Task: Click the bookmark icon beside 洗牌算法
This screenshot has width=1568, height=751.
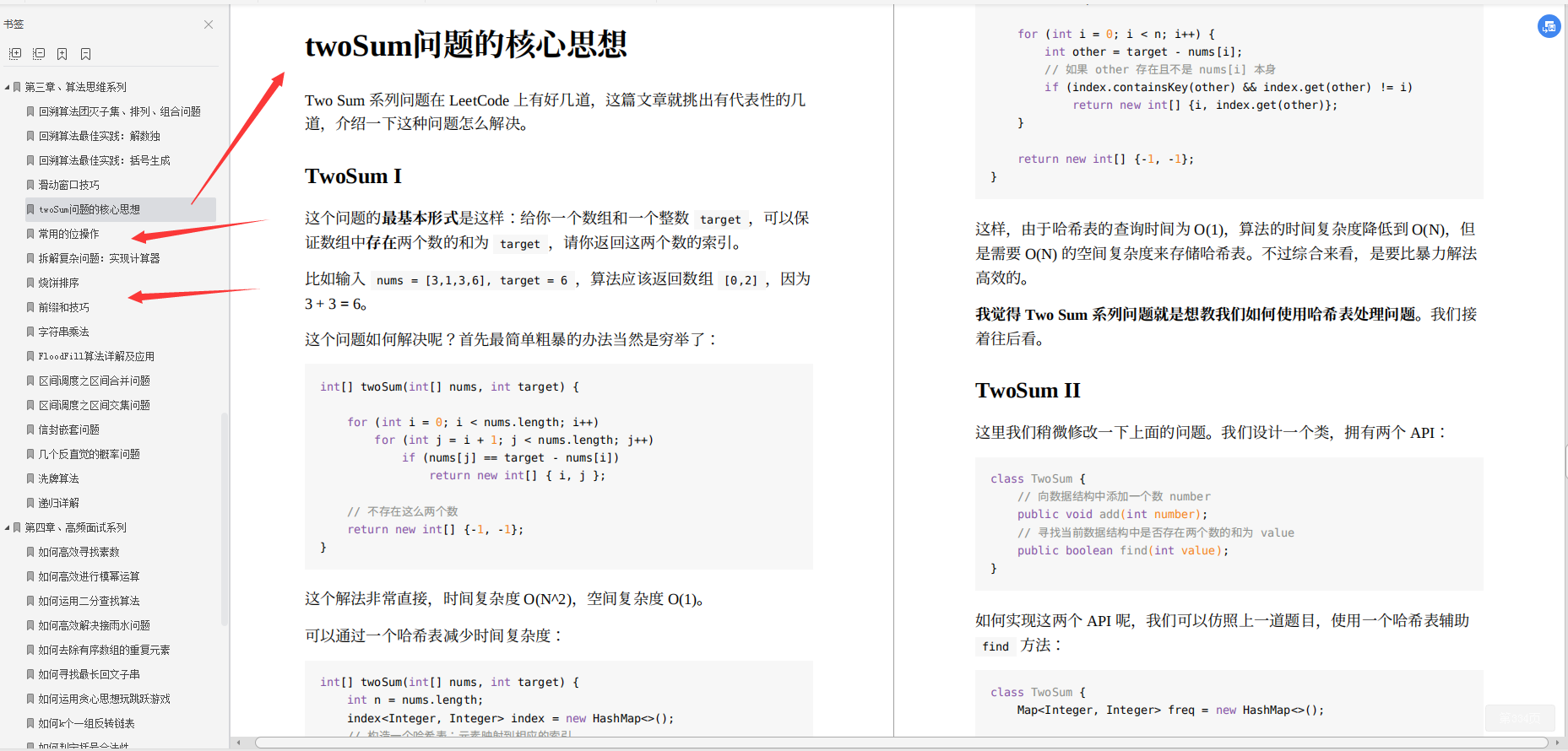Action: coord(30,478)
